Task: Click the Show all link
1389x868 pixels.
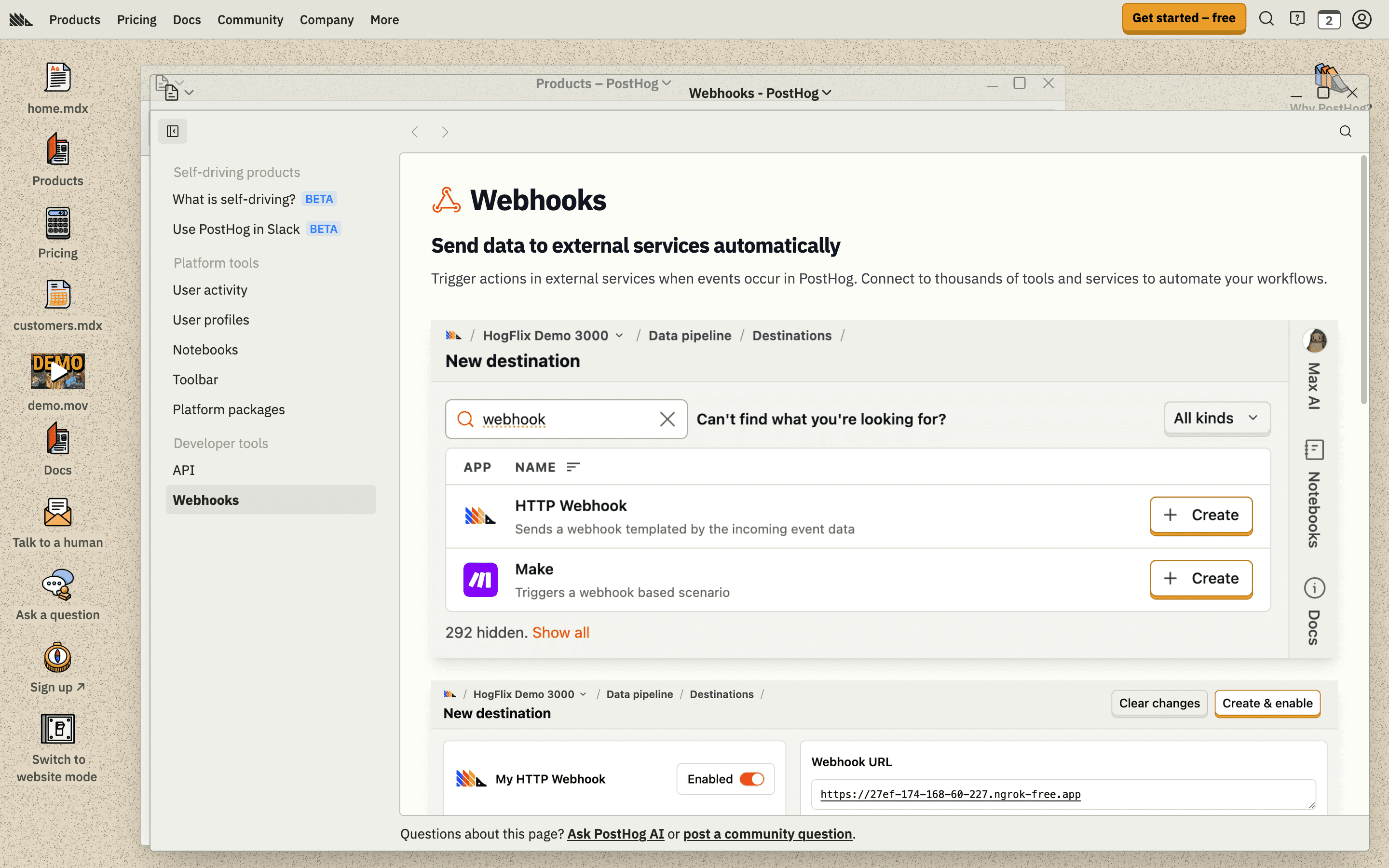Action: coord(561,632)
